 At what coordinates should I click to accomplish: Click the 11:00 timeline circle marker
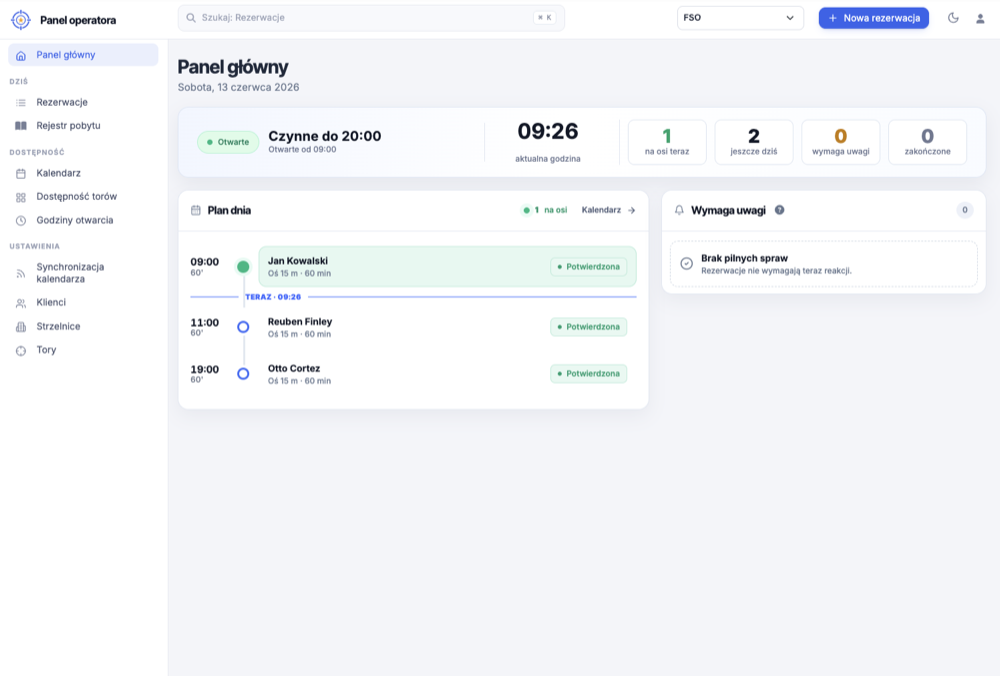[243, 327]
